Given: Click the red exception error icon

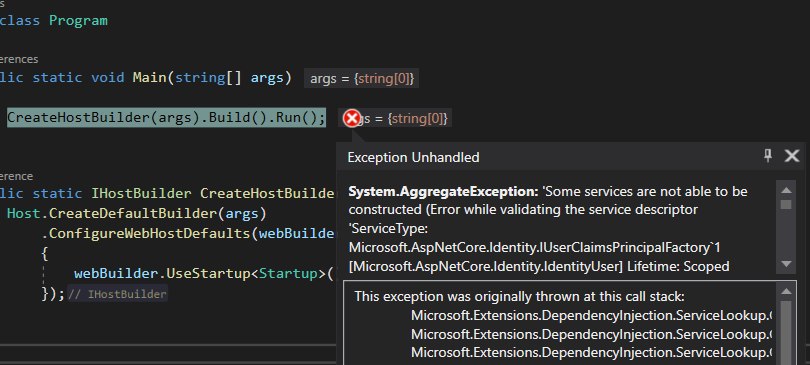Looking at the screenshot, I should click(352, 118).
